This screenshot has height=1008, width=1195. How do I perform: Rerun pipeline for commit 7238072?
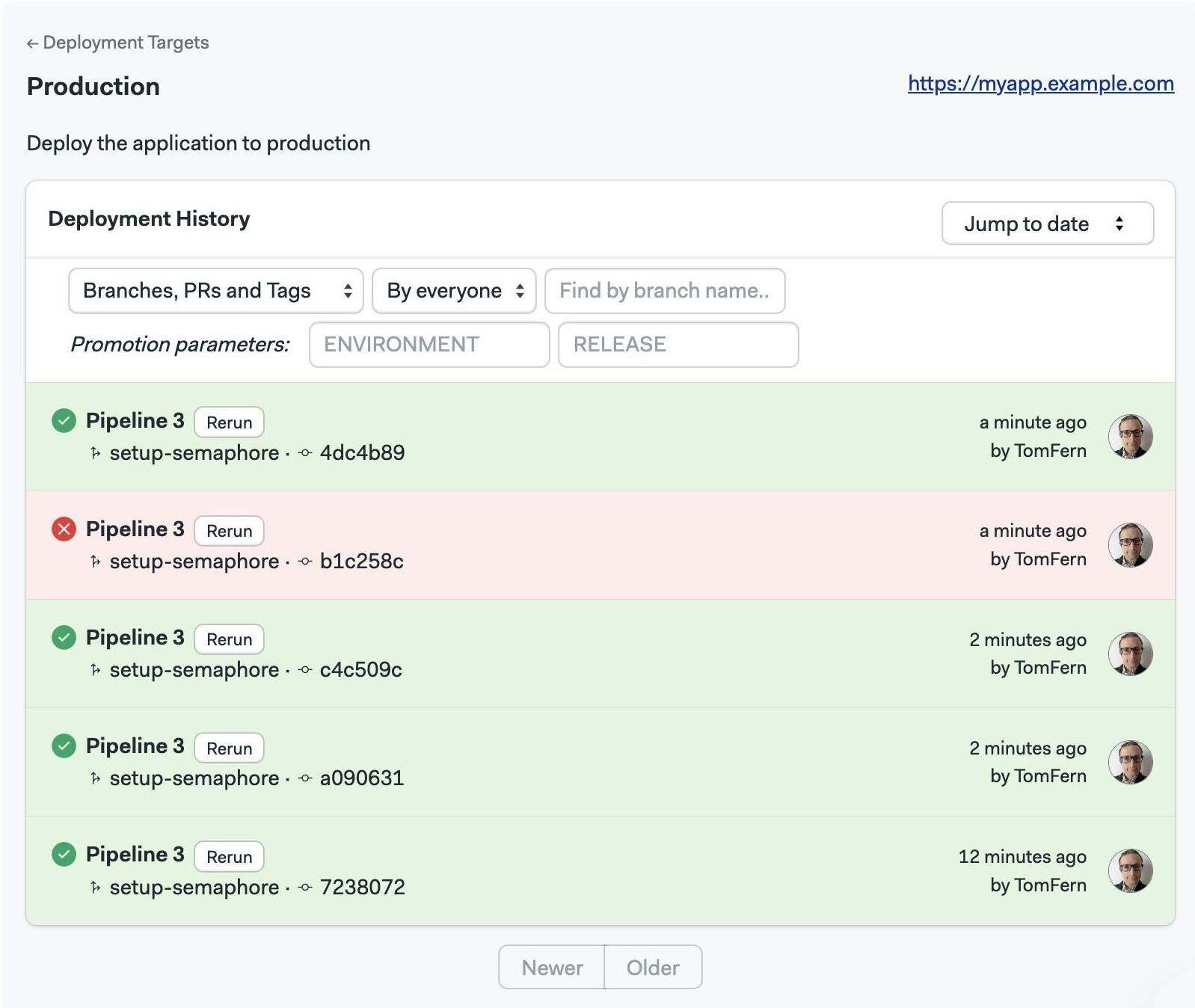[229, 857]
